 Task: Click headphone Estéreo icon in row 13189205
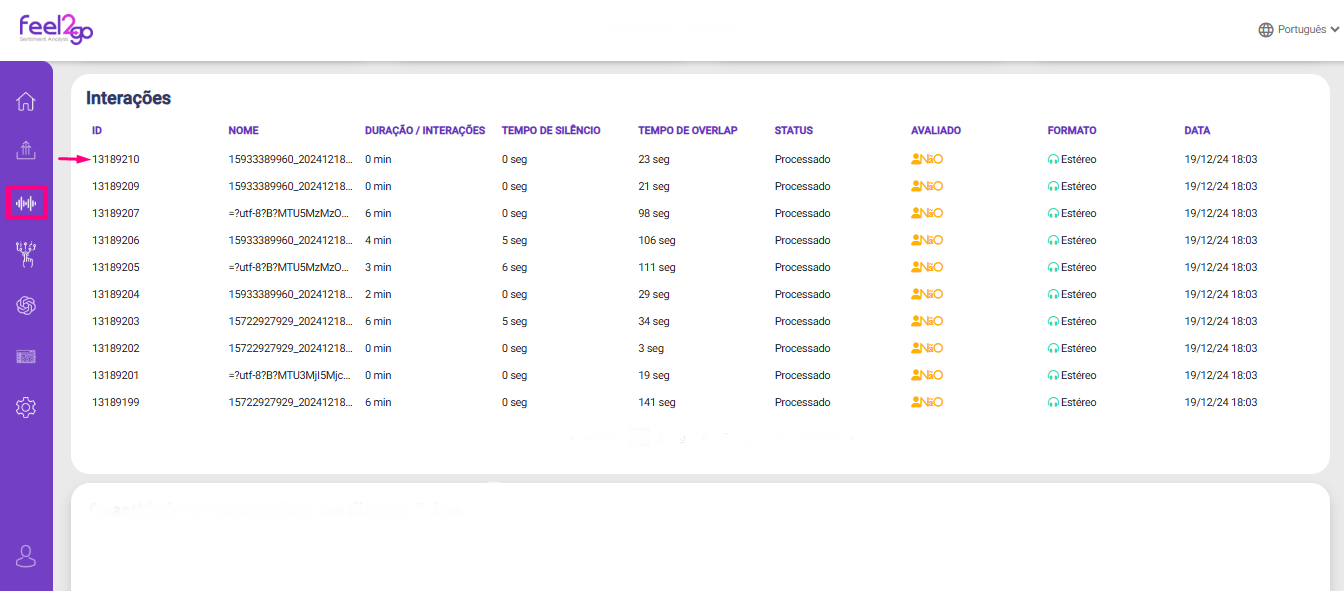[1053, 267]
